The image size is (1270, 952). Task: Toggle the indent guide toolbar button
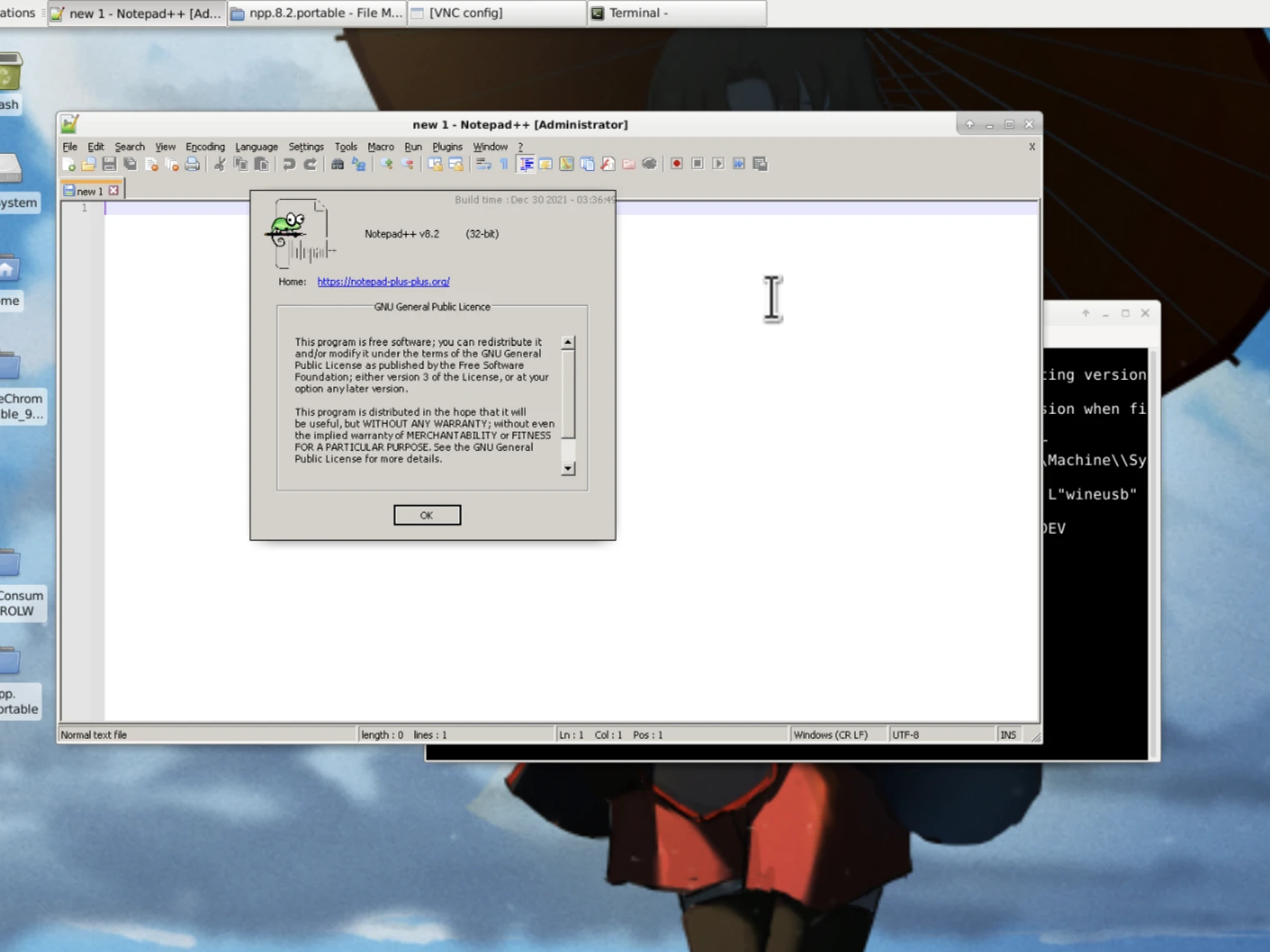pos(526,164)
